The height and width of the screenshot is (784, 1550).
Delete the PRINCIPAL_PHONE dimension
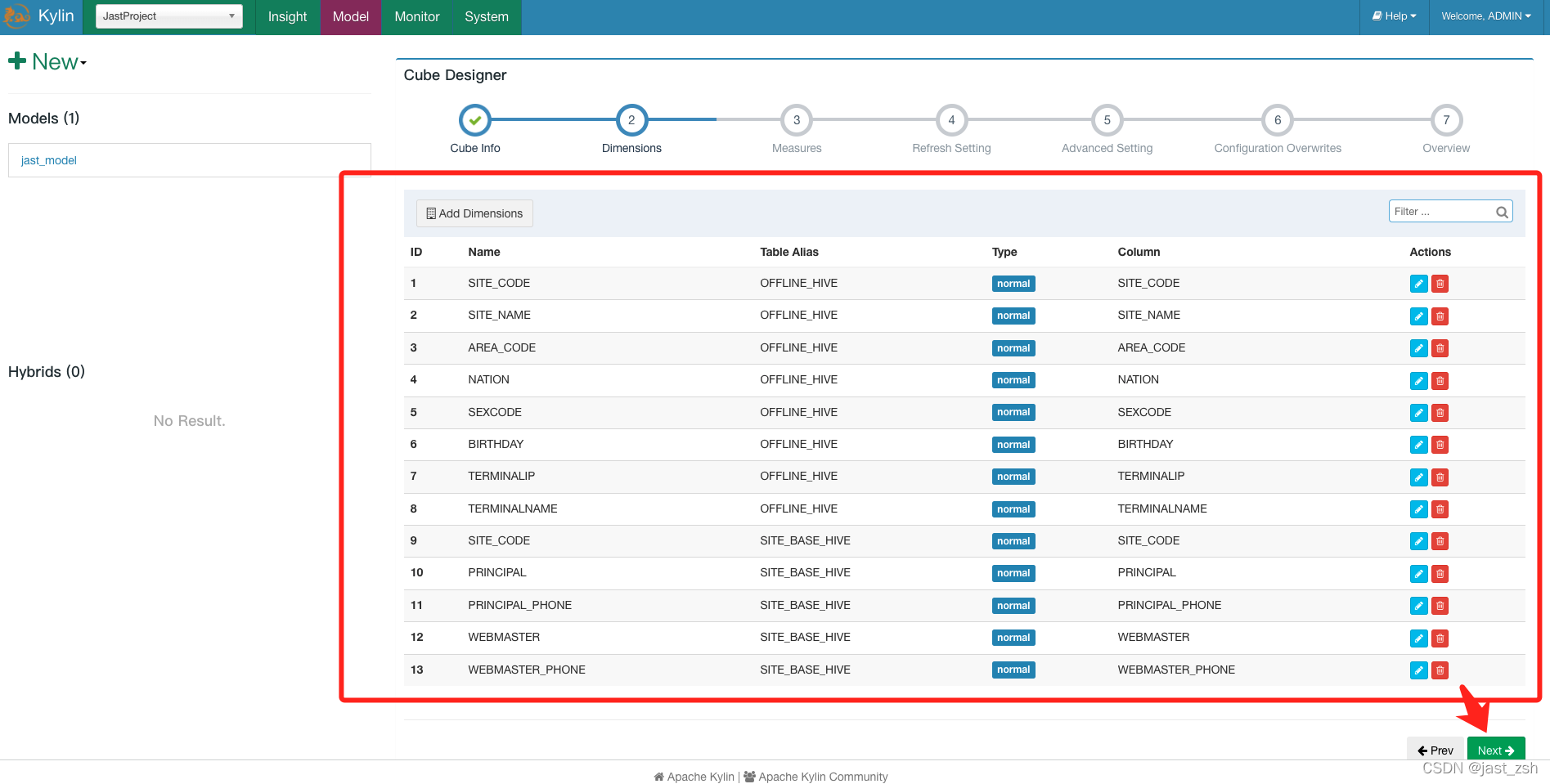1440,606
